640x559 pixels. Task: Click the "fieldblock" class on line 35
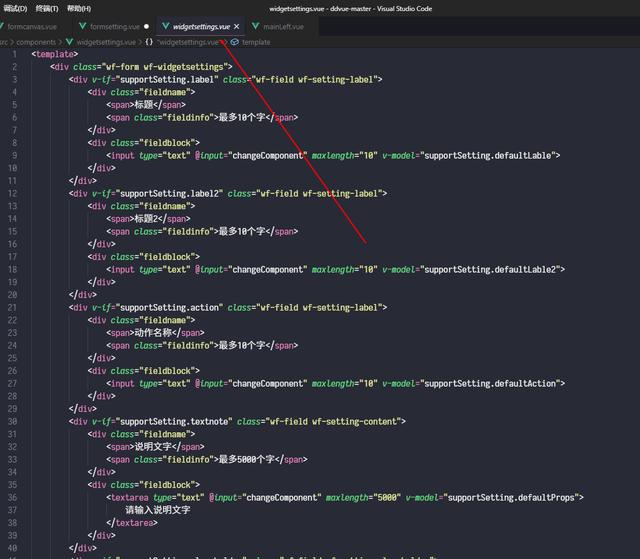[x=167, y=485]
